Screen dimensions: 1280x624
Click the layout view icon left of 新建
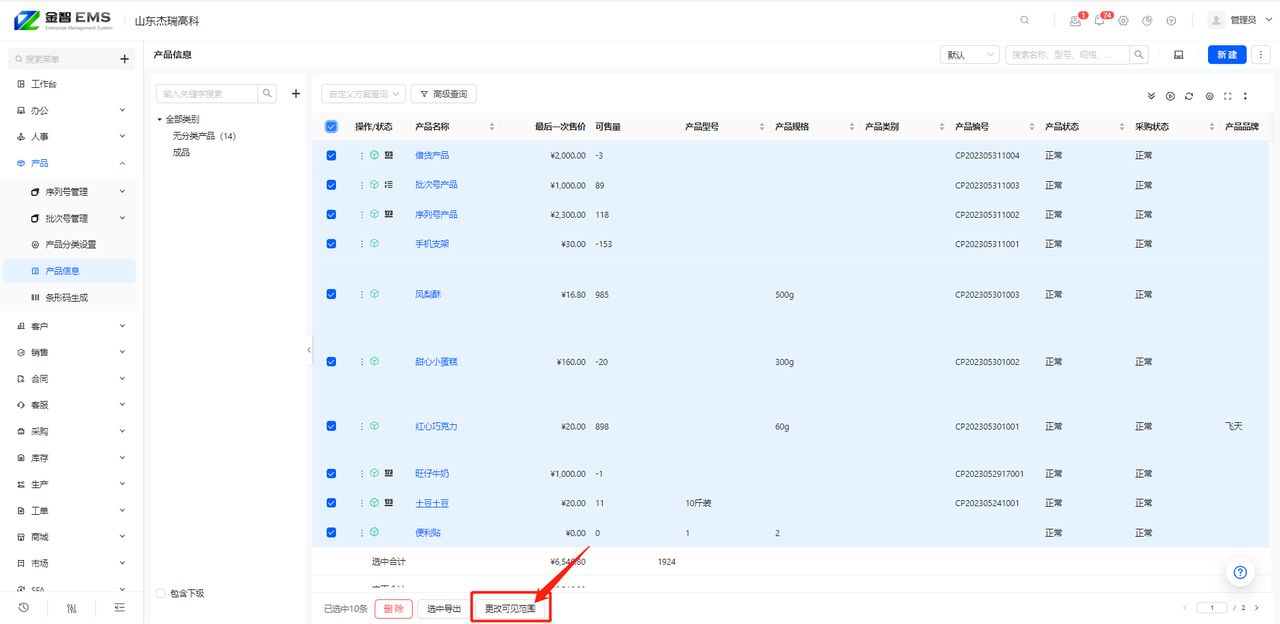tap(1179, 55)
